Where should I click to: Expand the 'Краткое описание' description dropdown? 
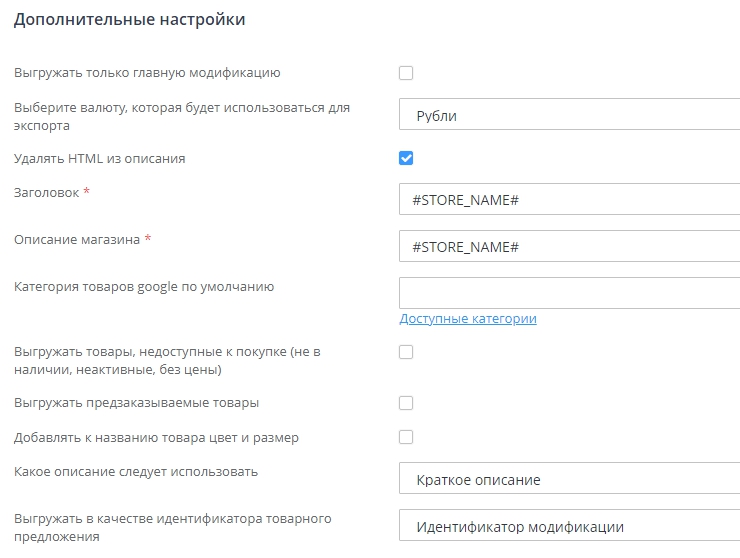click(568, 480)
